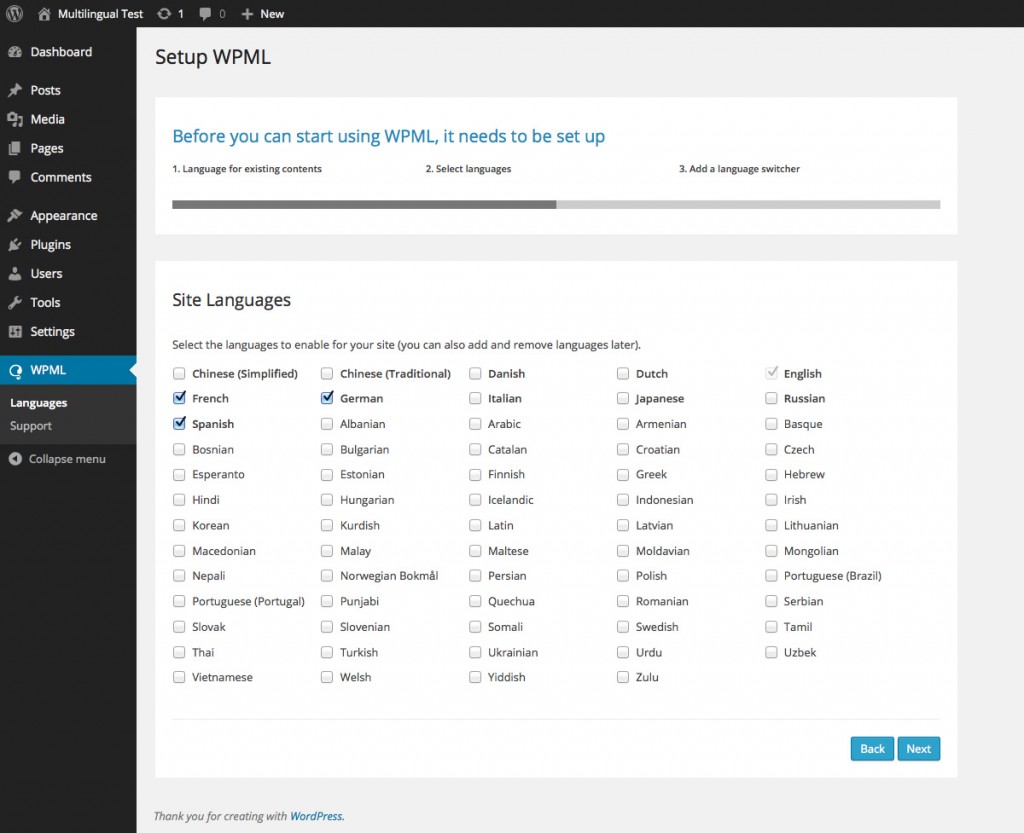Disable the German language checkbox
1024x833 pixels.
pos(326,398)
